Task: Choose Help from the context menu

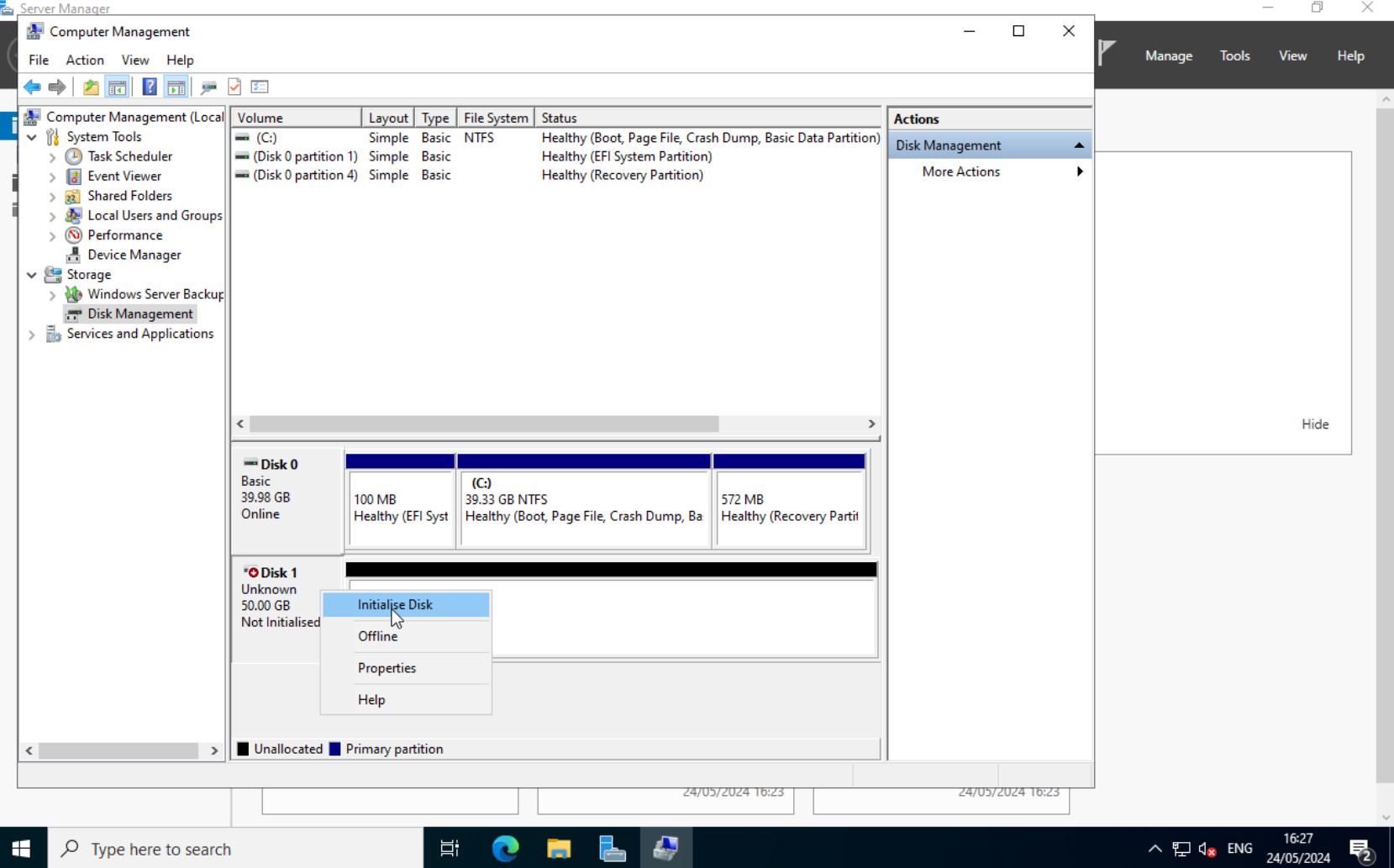Action: (x=406, y=699)
